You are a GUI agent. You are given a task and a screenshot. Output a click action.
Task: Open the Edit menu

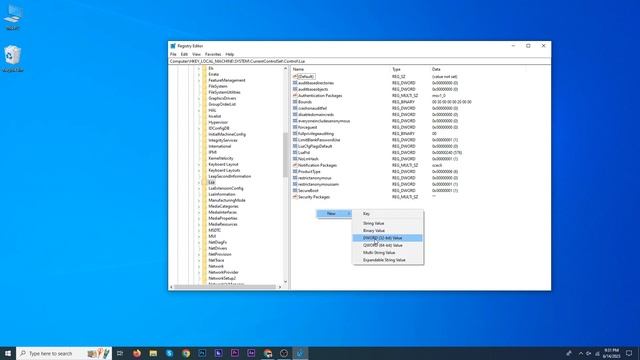click(x=184, y=54)
